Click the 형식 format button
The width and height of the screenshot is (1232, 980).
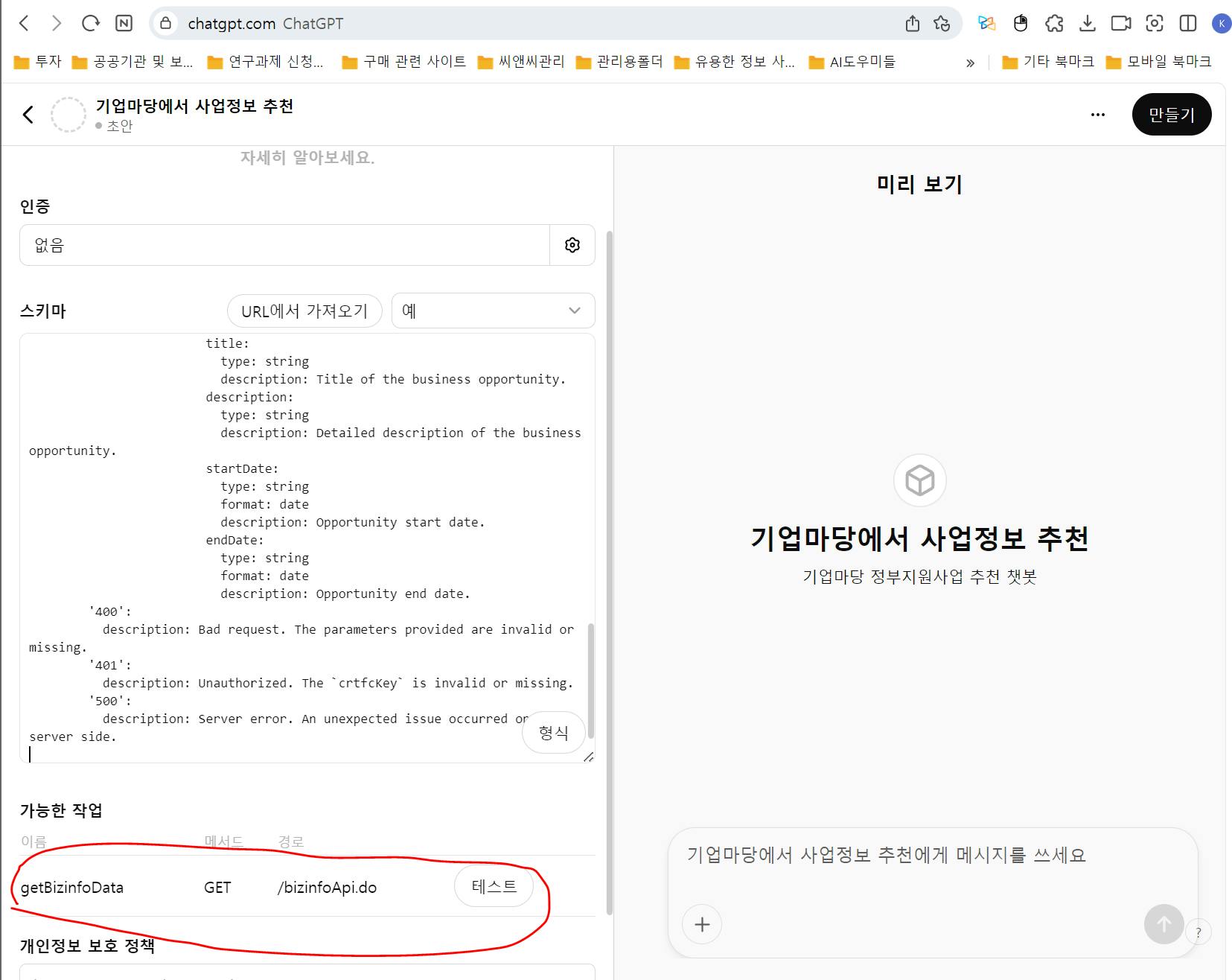[553, 733]
